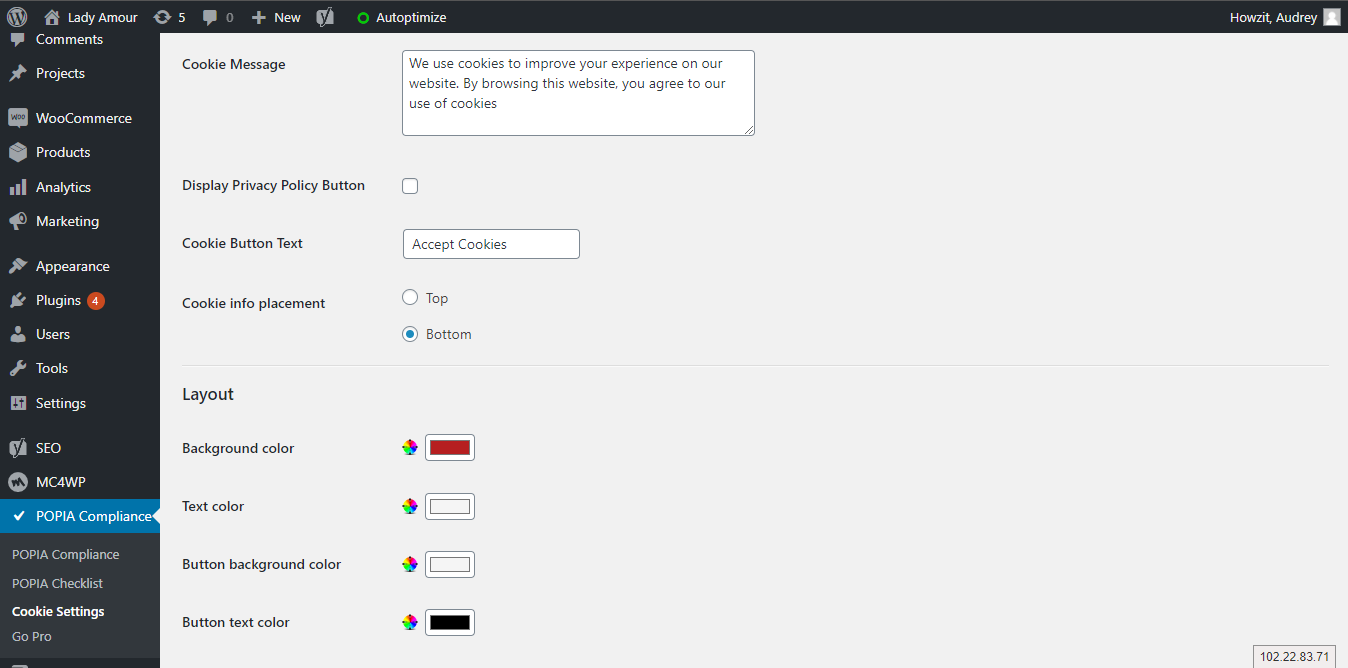Go to POPIA Compliance submenu link
The image size is (1348, 668).
click(x=65, y=554)
